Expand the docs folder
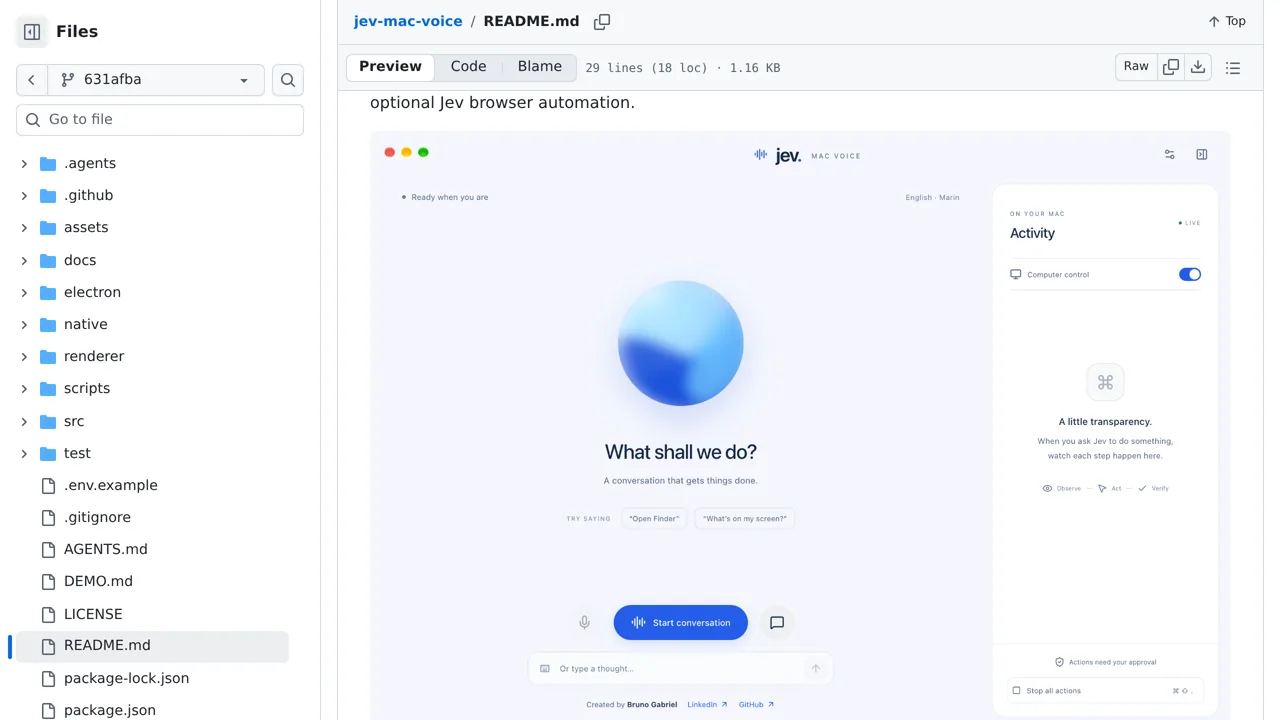The height and width of the screenshot is (720, 1280). [24, 260]
